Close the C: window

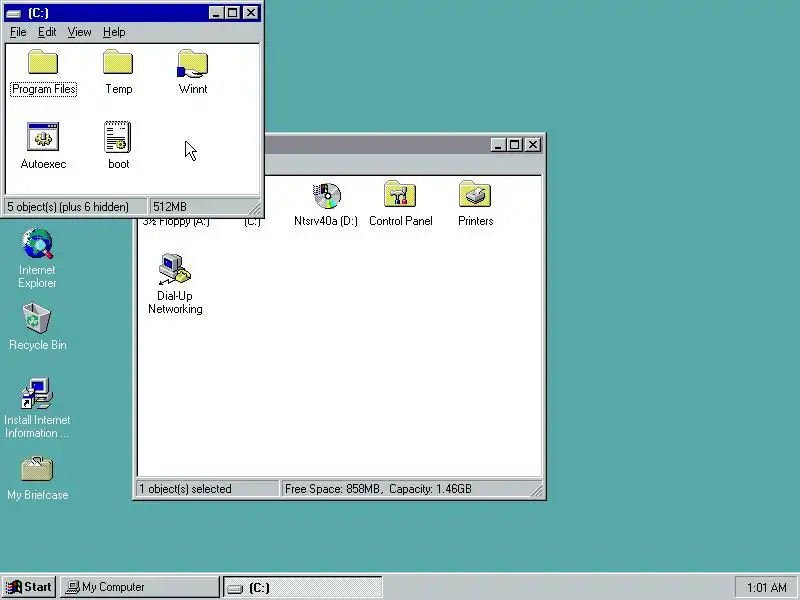point(251,13)
